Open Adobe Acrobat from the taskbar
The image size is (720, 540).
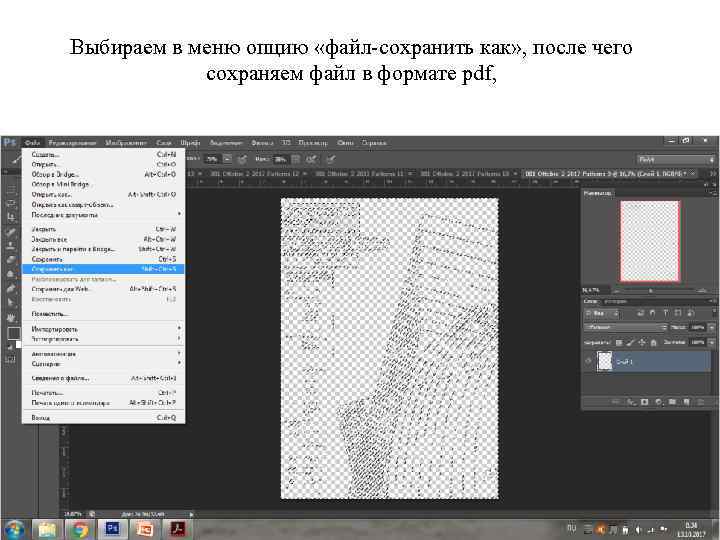tap(177, 529)
